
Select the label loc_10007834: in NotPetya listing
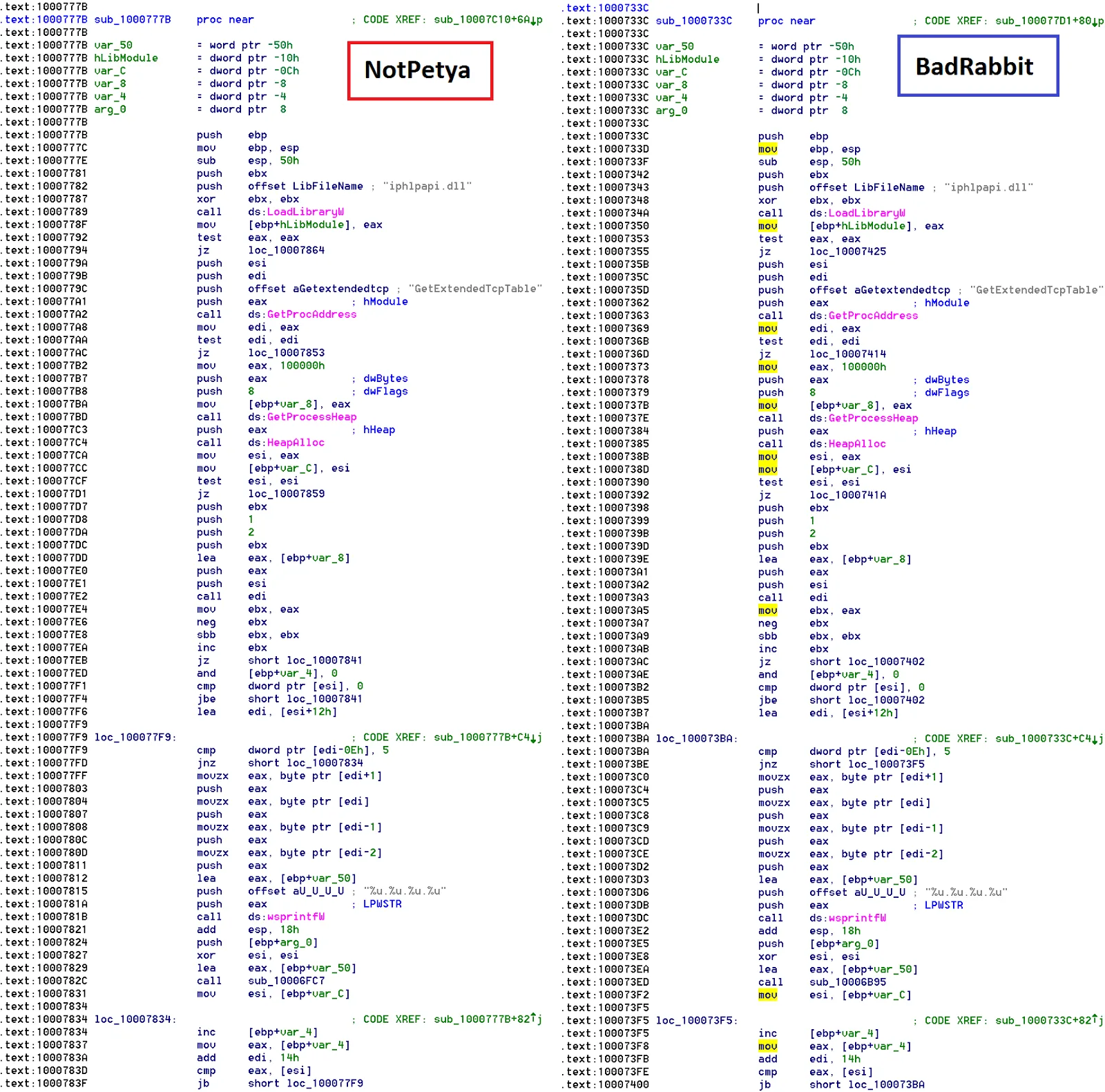[x=135, y=1019]
